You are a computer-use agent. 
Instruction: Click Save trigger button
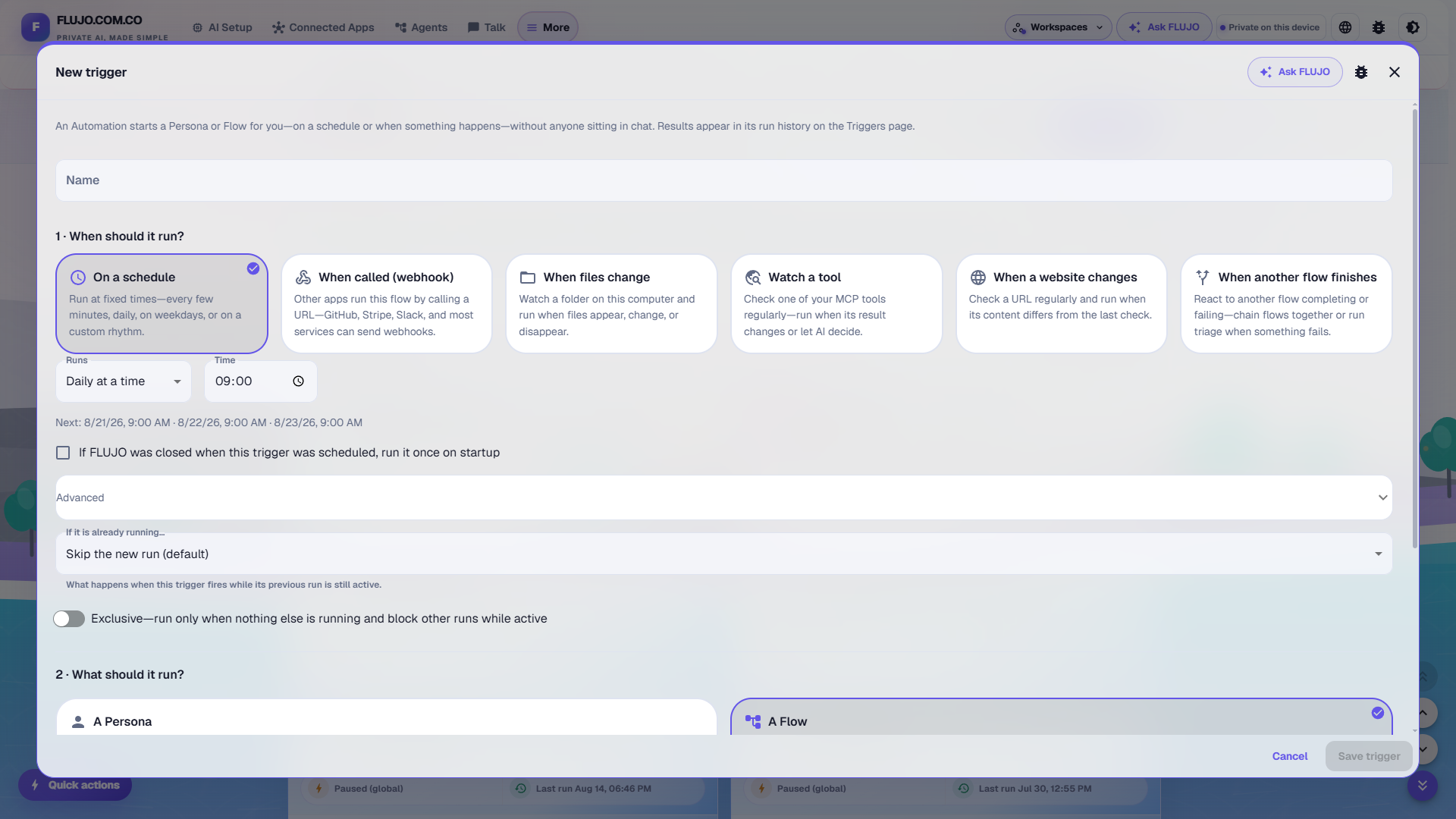[1369, 756]
